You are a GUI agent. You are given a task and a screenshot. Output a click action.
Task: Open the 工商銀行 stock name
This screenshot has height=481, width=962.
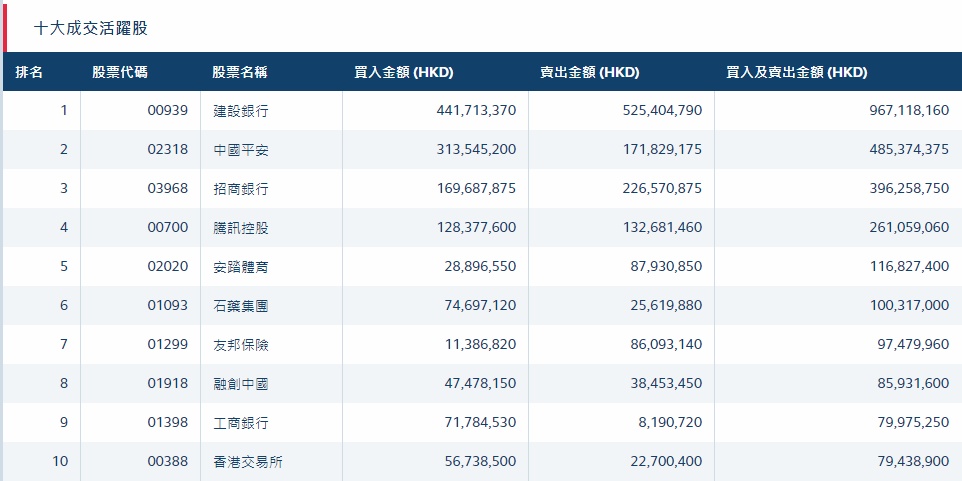tap(241, 423)
